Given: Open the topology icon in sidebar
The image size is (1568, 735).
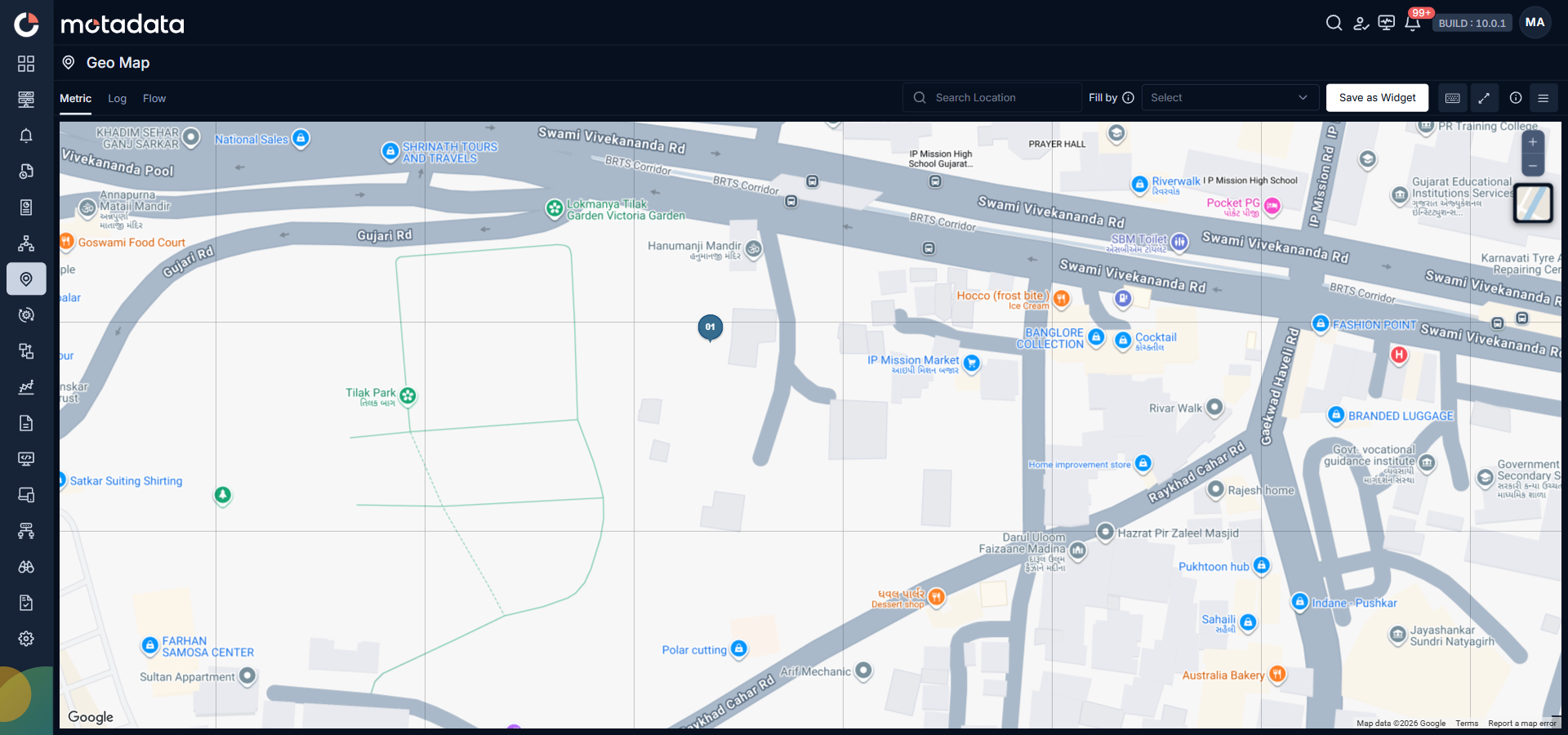Looking at the screenshot, I should (x=26, y=243).
